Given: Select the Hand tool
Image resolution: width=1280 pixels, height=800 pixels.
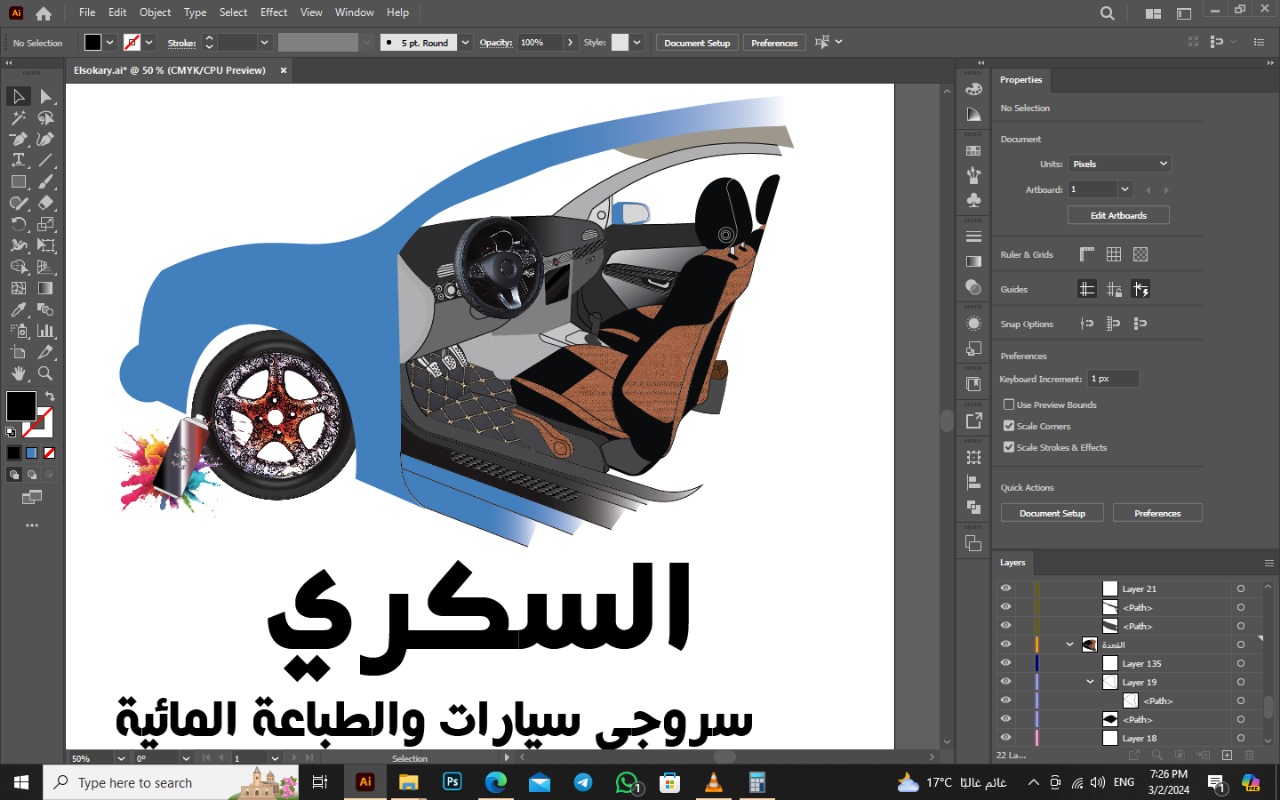Looking at the screenshot, I should click(18, 373).
